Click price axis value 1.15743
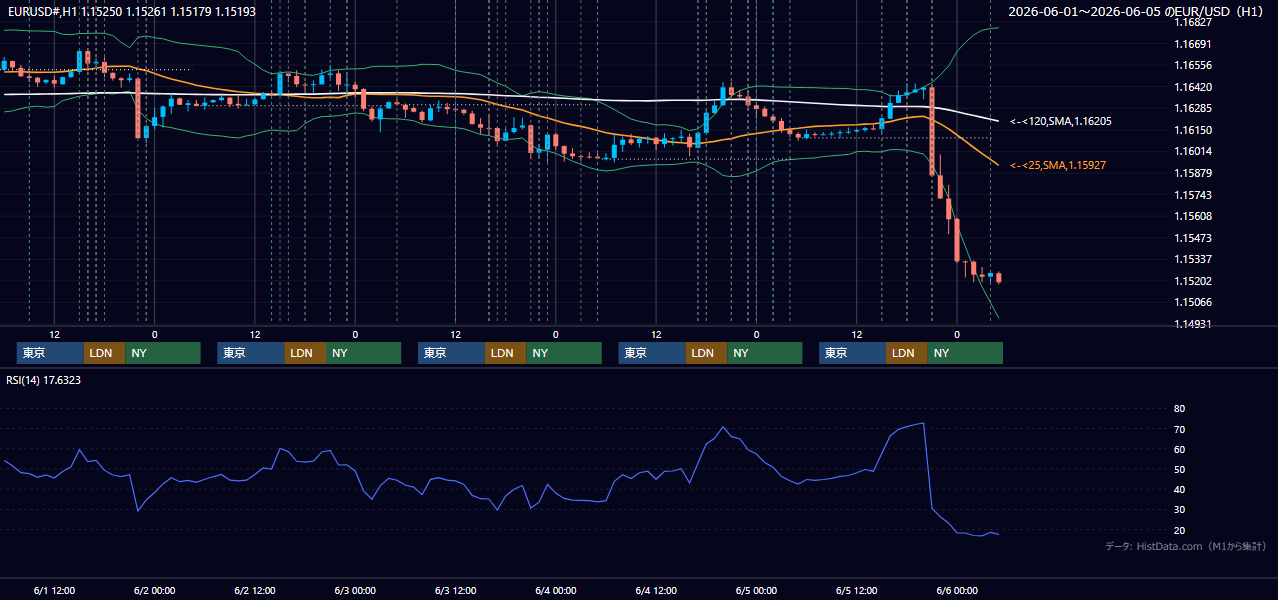1278x600 pixels. pyautogui.click(x=1192, y=195)
